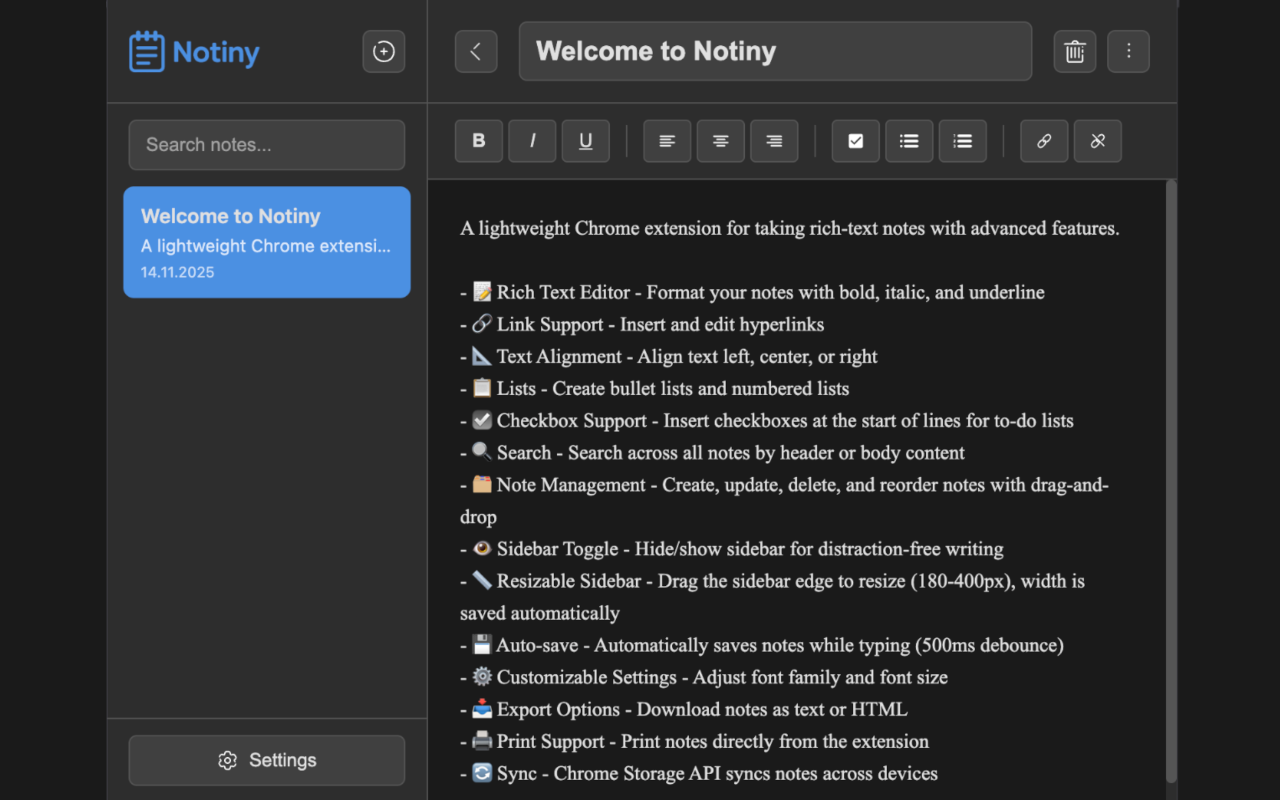This screenshot has height=800, width=1280.
Task: Click the 'Checkbox Support' line
Action: [767, 420]
